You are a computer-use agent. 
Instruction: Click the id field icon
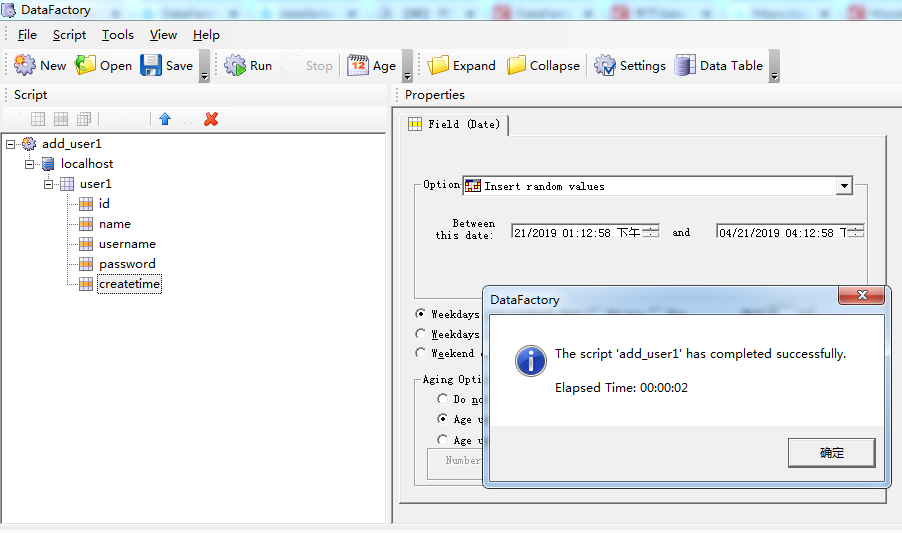(86, 204)
